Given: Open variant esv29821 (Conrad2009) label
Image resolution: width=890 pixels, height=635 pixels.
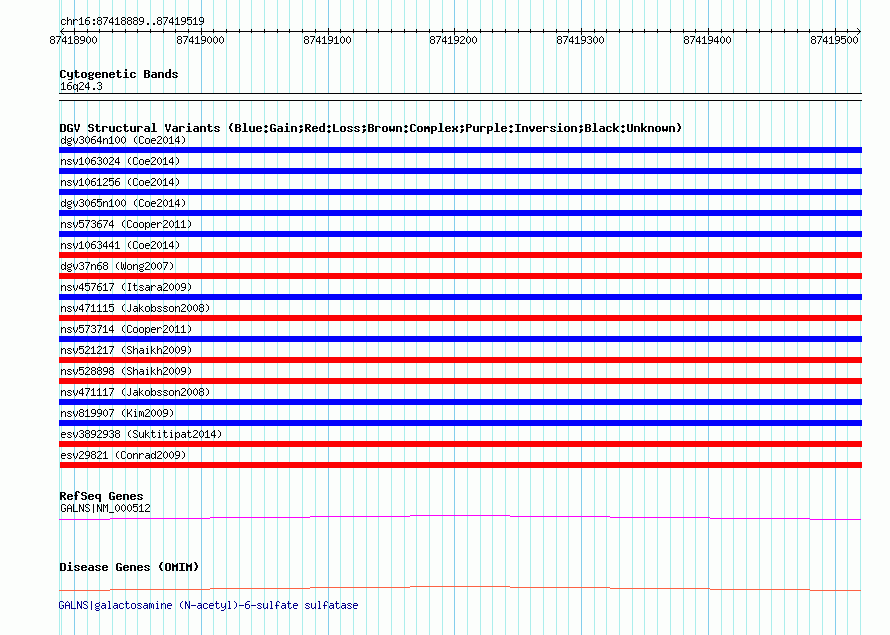Looking at the screenshot, I should click(x=123, y=455).
